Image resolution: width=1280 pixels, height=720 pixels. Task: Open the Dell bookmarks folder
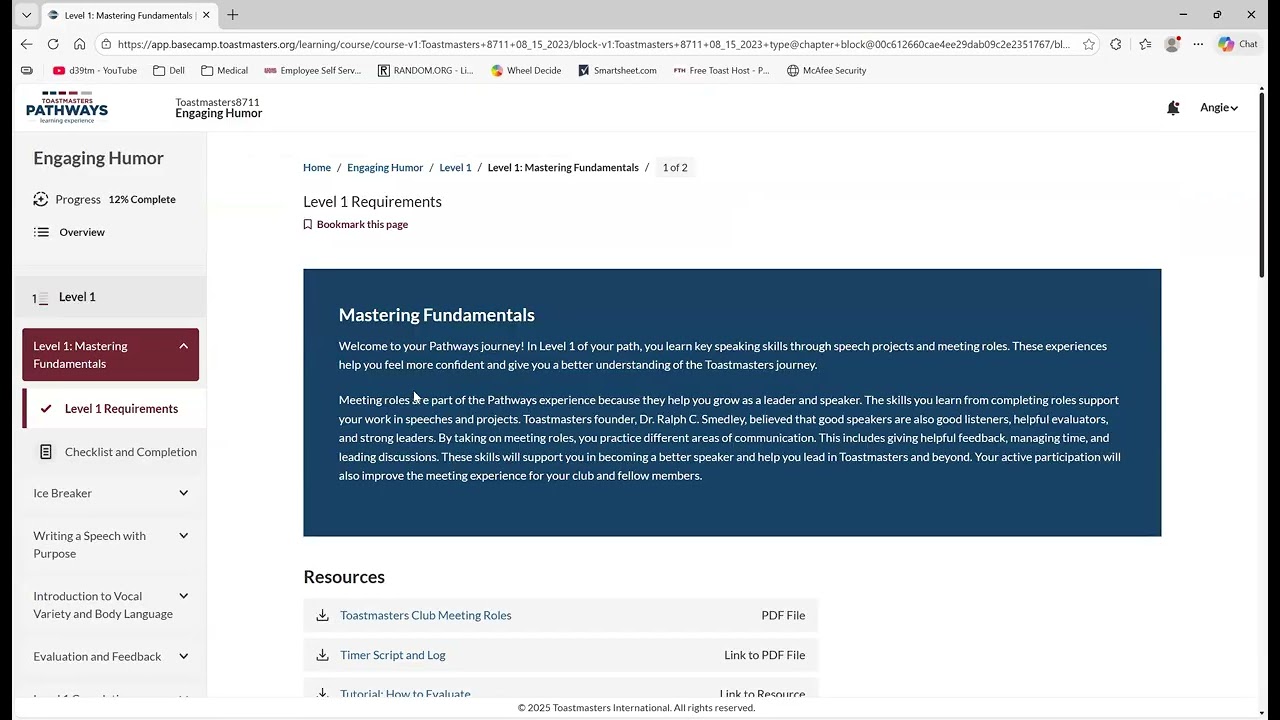[169, 71]
